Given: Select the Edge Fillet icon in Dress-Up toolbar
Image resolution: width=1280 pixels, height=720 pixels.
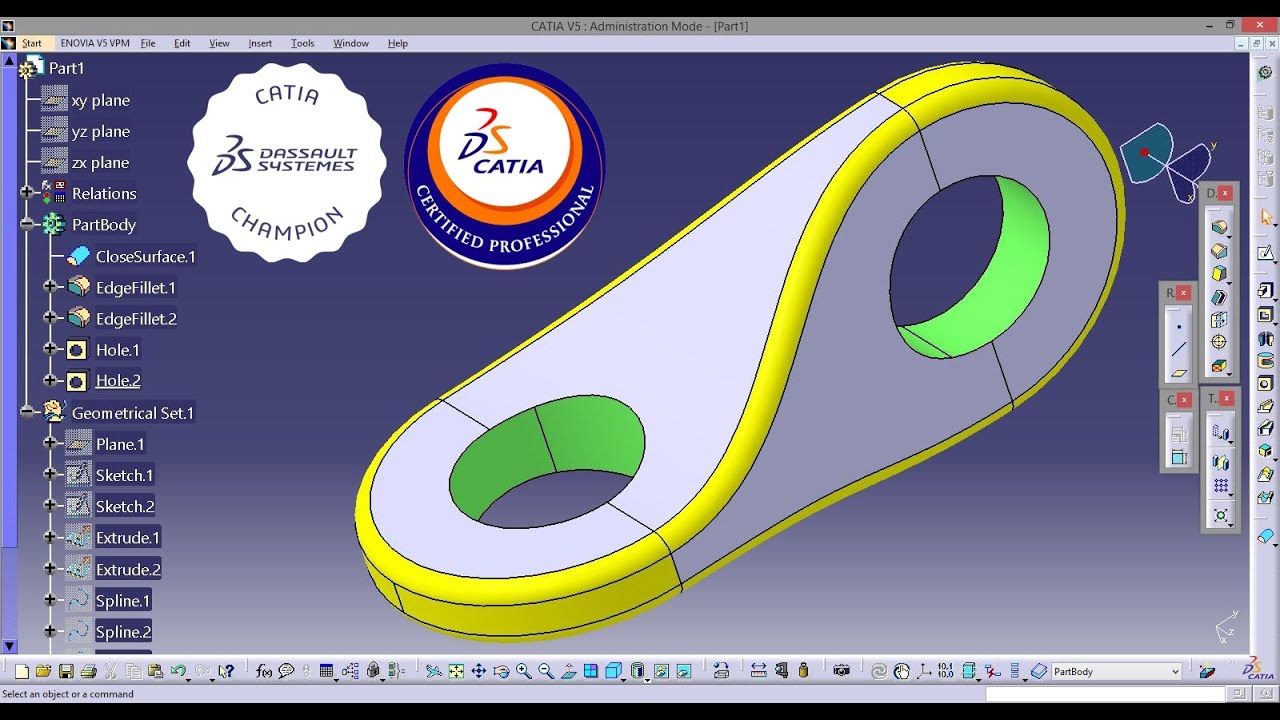Looking at the screenshot, I should [x=1219, y=227].
